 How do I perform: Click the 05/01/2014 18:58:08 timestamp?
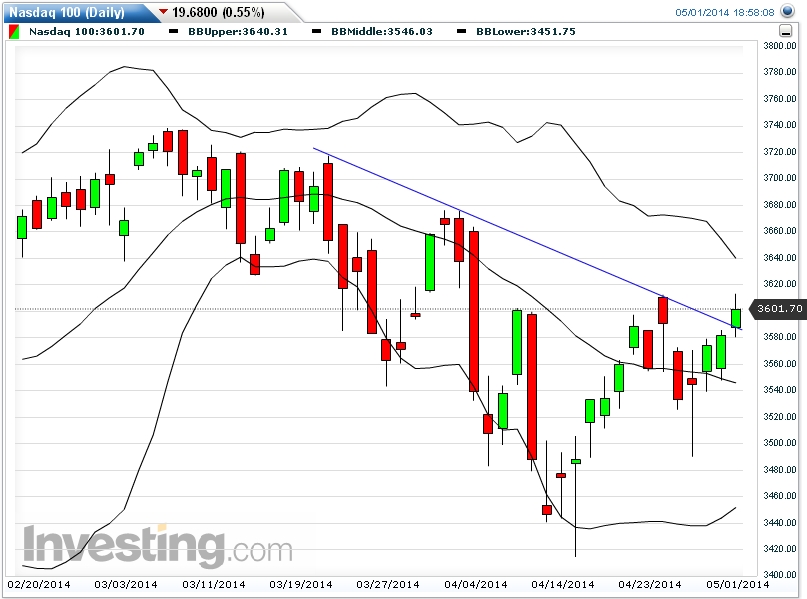[x=725, y=12]
